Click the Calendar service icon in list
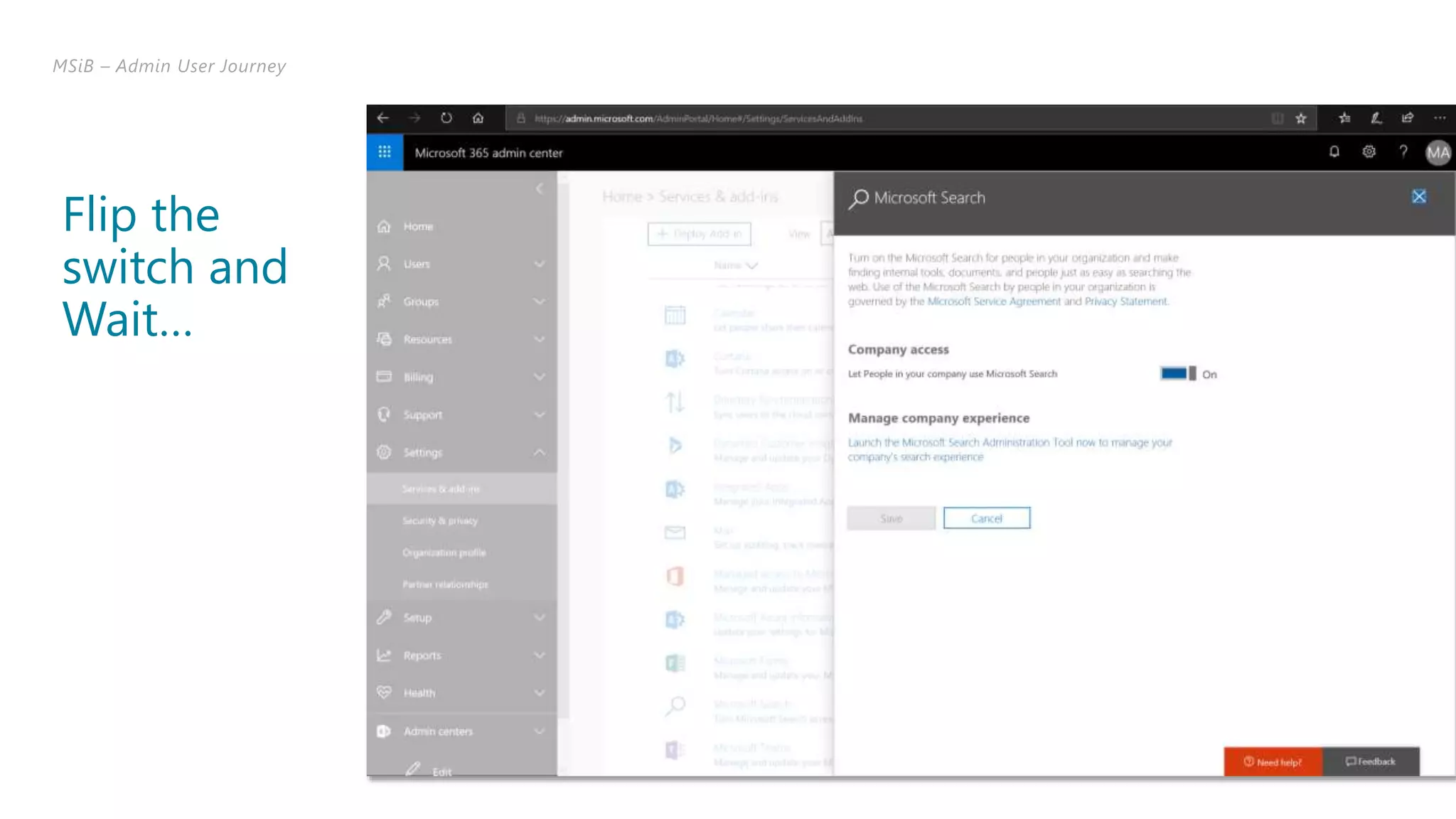1456x819 pixels. (675, 315)
